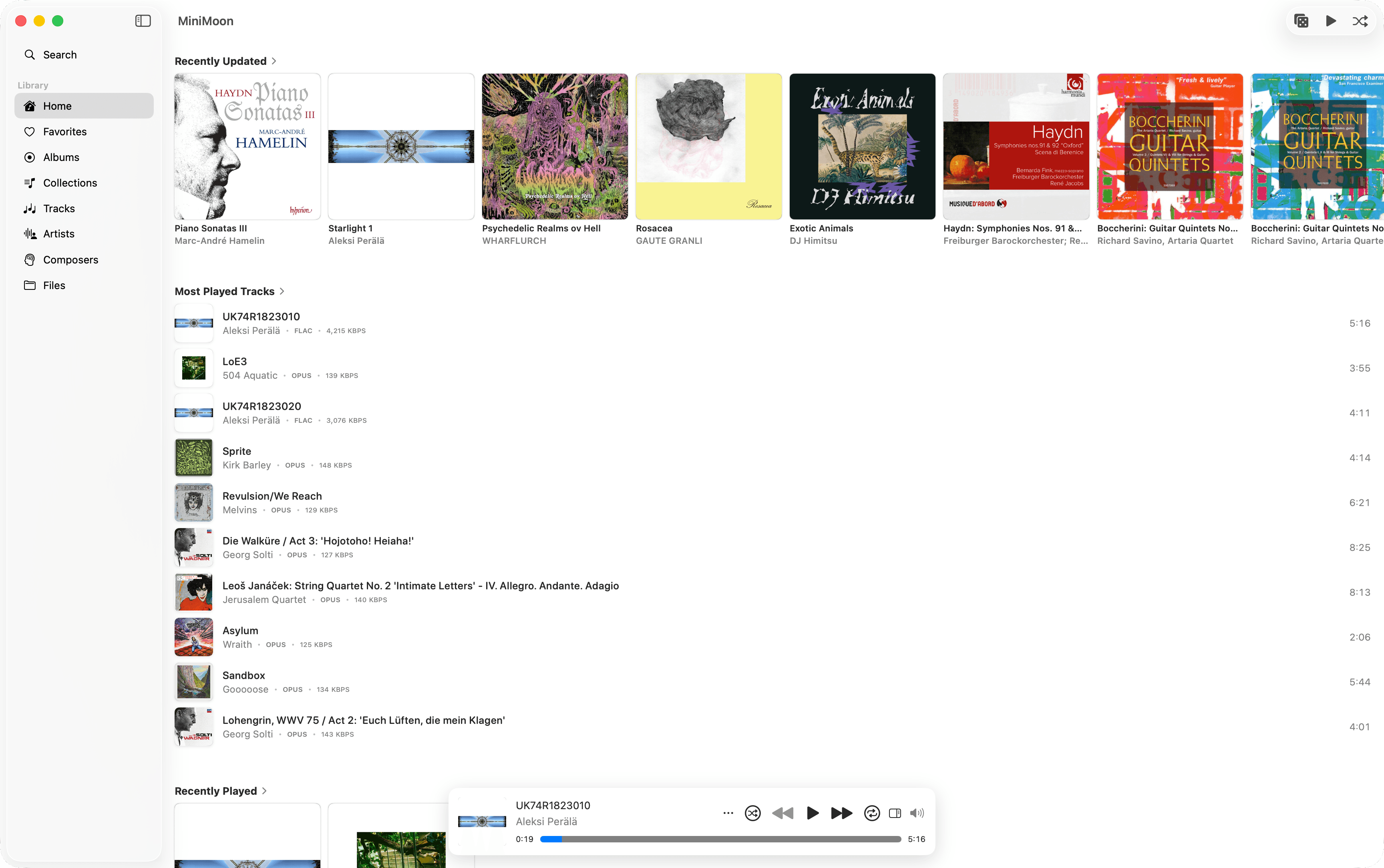Image resolution: width=1384 pixels, height=868 pixels.
Task: Seek in the playback progress bar
Action: tap(720, 839)
